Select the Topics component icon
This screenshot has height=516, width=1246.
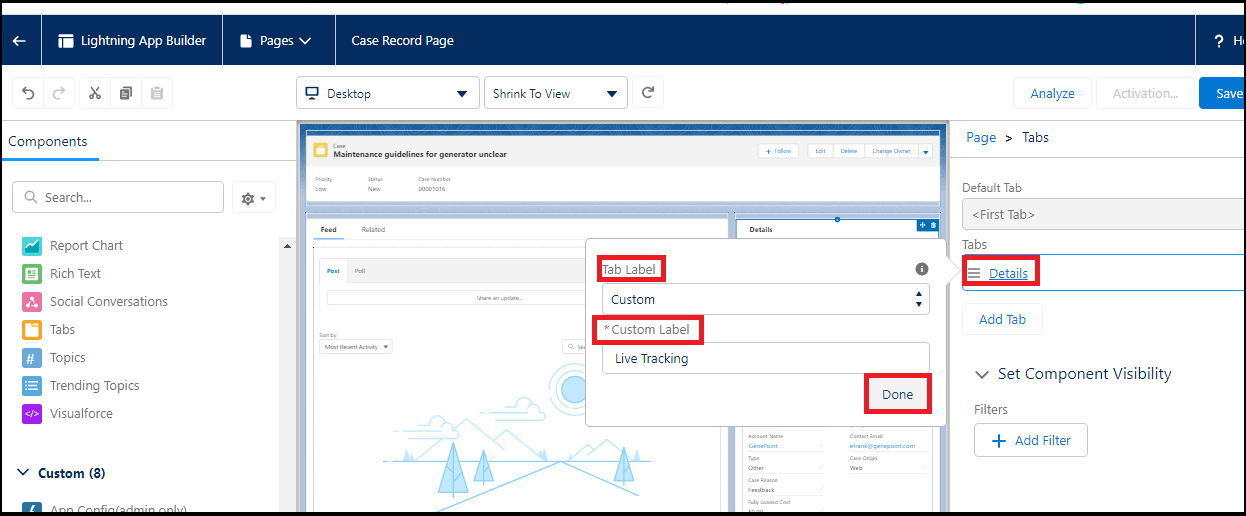click(x=32, y=357)
